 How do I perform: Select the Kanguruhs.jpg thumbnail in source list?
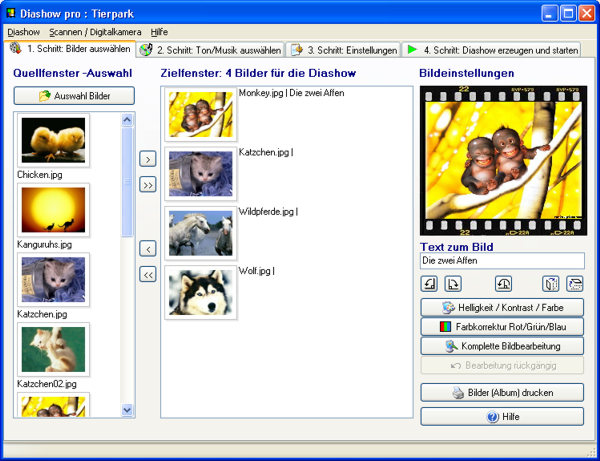tap(53, 209)
